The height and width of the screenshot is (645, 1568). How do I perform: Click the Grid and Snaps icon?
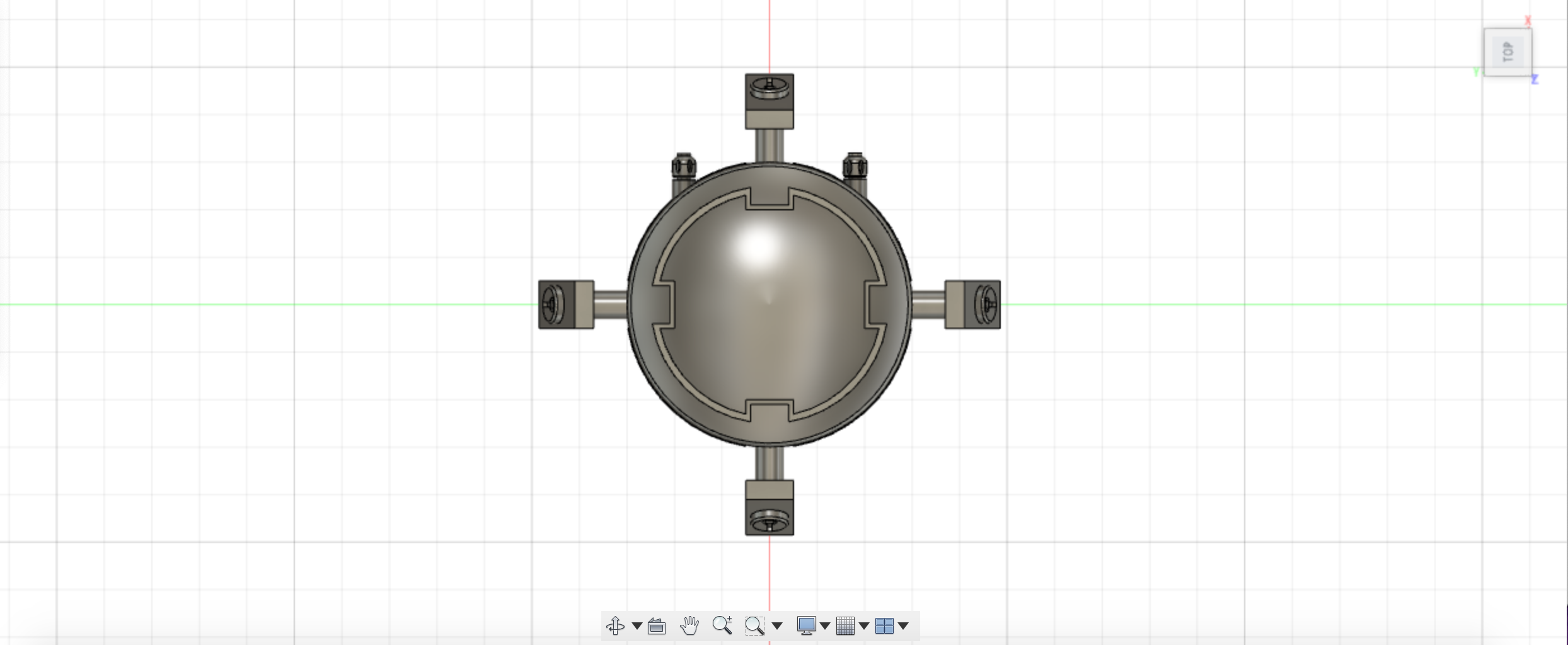coord(845,625)
